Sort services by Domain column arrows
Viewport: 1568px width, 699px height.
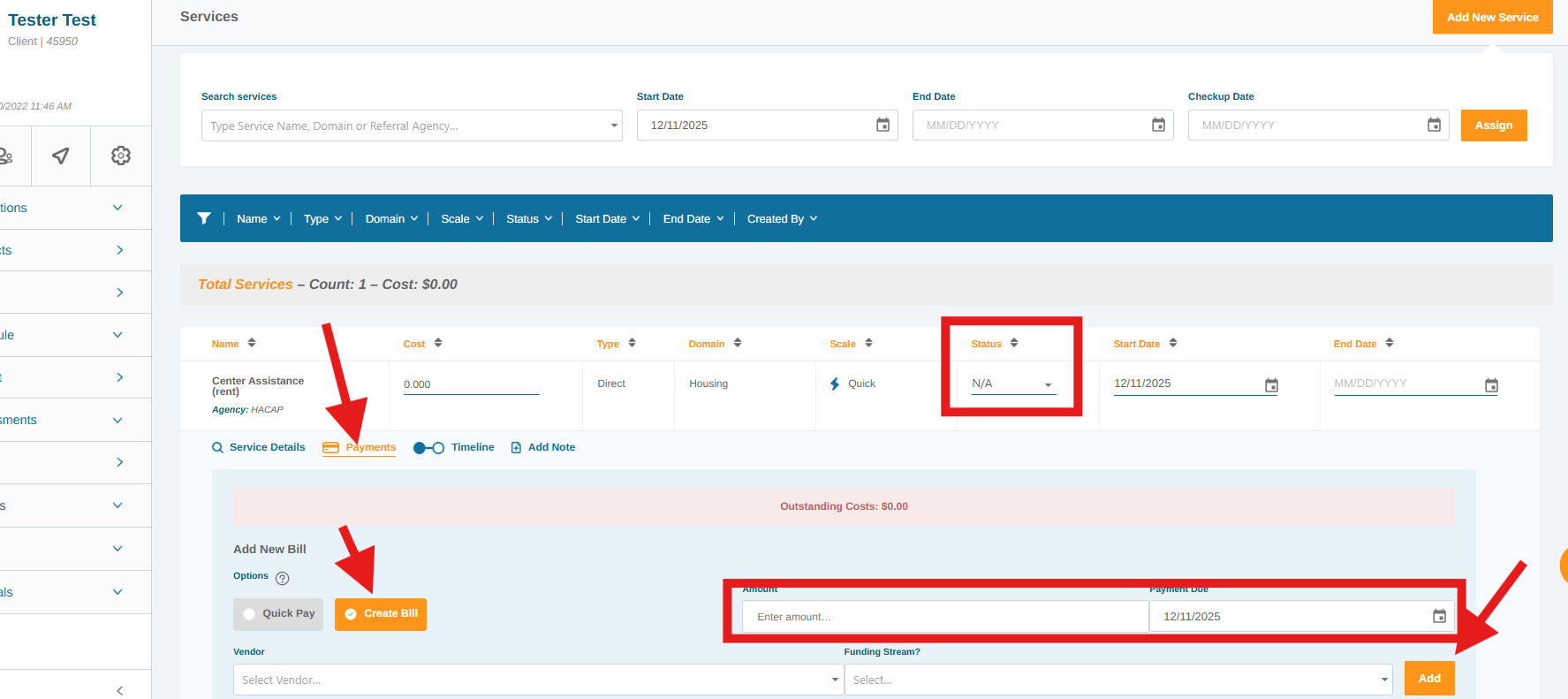click(x=738, y=343)
